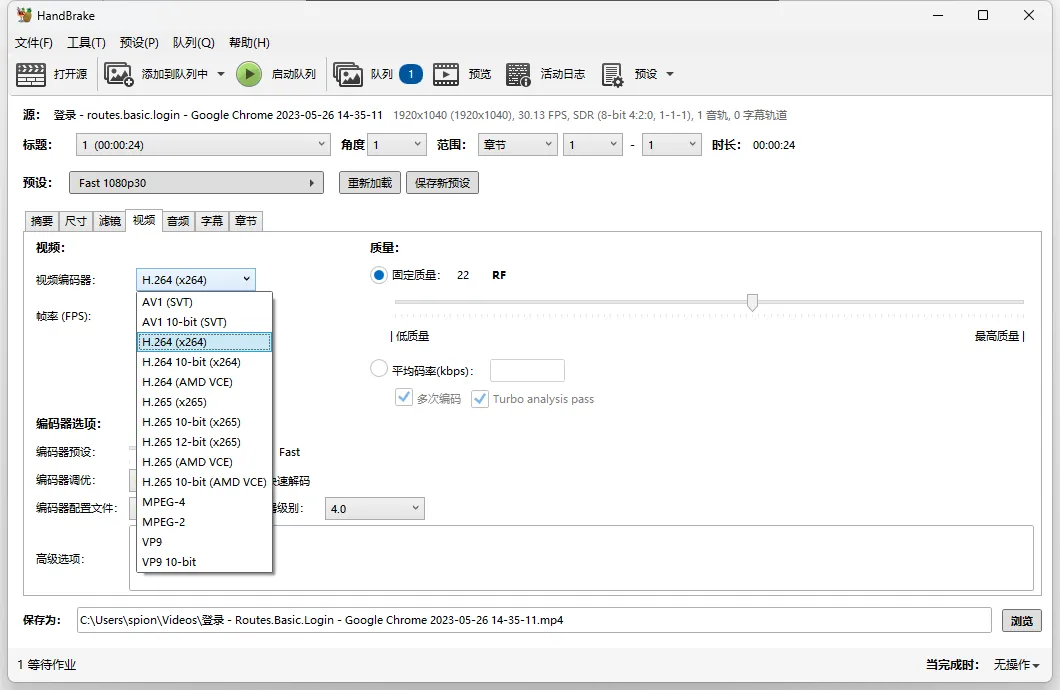Click the Presets list gear icon
This screenshot has height=690, width=1060.
612,74
